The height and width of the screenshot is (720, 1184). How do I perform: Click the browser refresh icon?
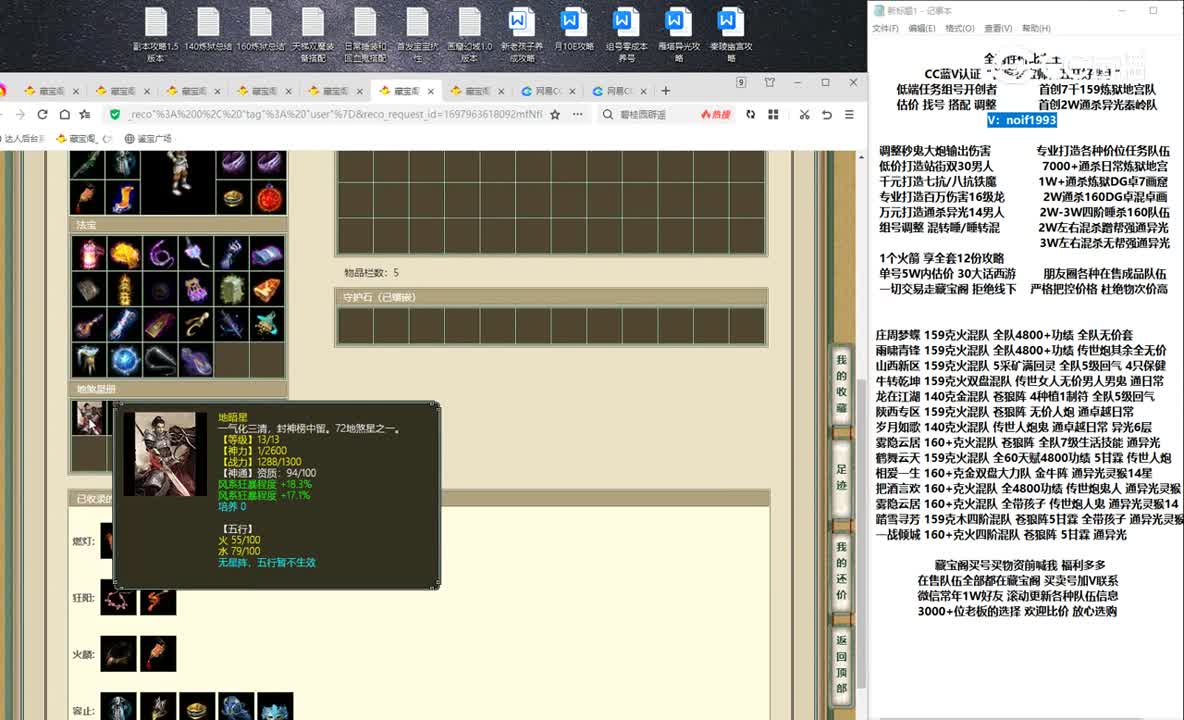coord(42,114)
